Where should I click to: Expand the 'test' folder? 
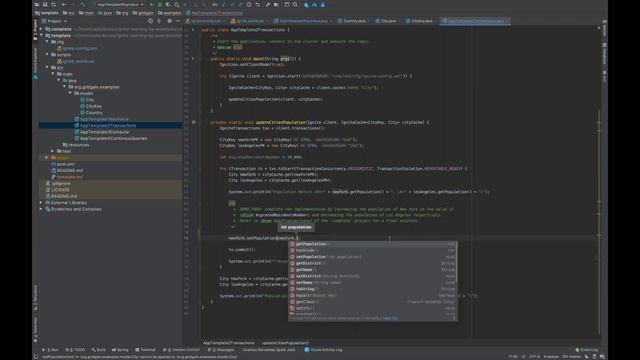pos(53,151)
